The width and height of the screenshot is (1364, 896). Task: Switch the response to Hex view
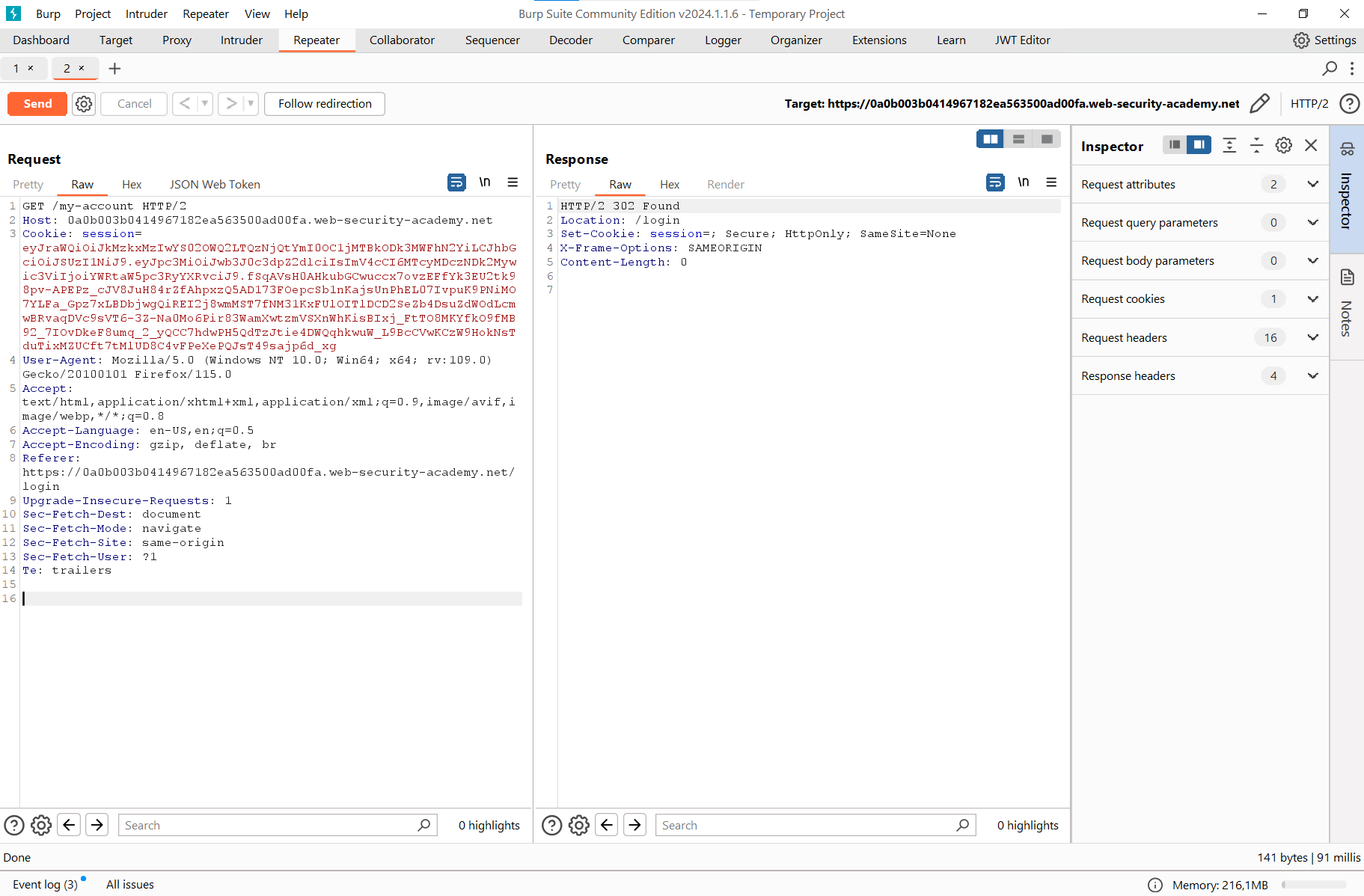click(x=670, y=184)
